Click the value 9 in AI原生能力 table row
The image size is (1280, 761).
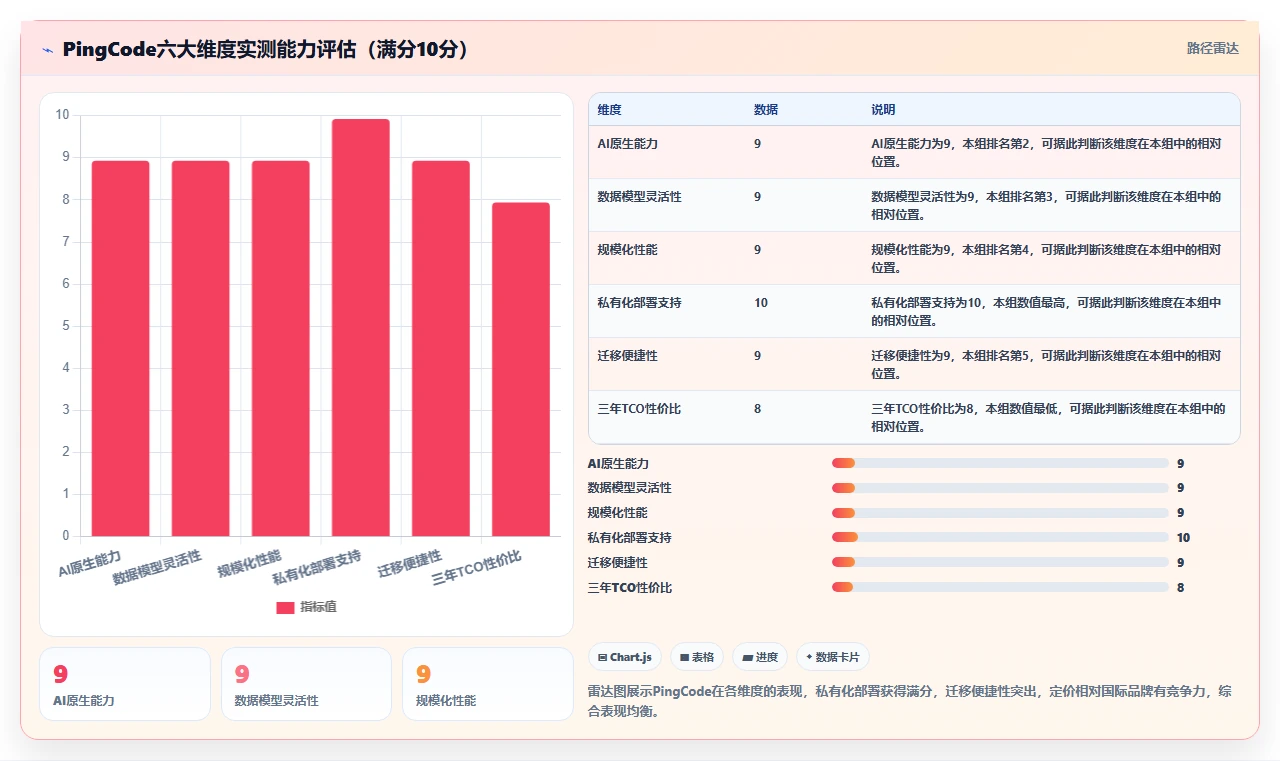tap(757, 144)
